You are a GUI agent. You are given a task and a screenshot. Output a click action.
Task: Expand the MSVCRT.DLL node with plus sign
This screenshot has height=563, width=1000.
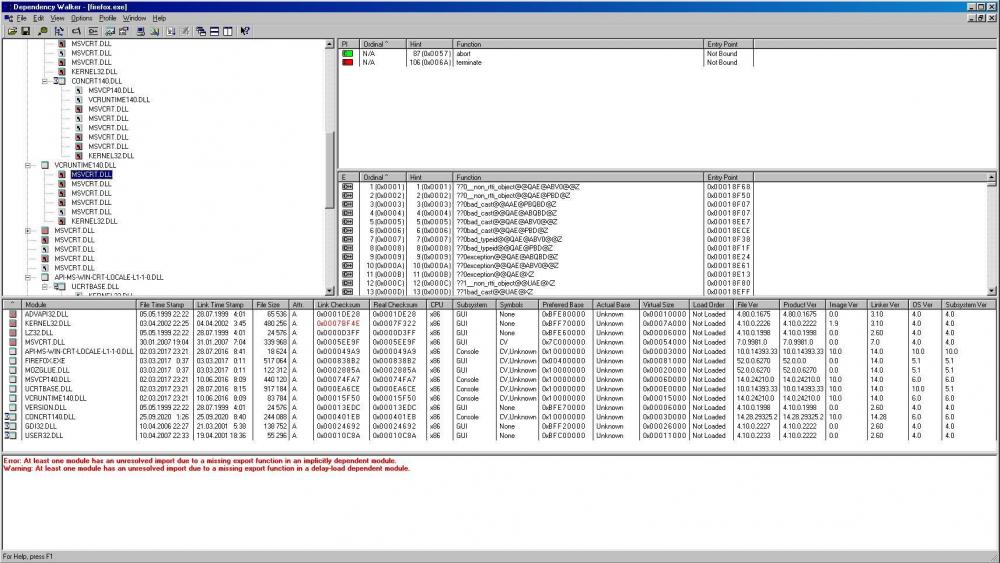click(28, 231)
